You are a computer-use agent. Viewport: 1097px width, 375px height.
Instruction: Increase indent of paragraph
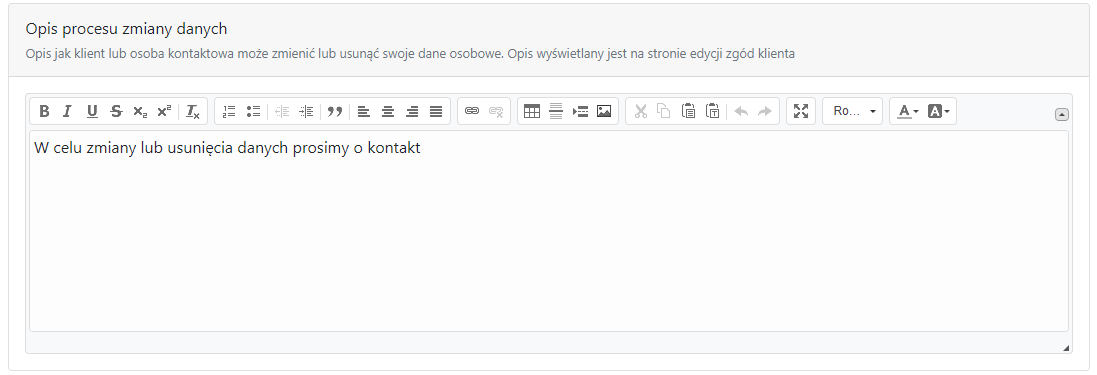click(306, 111)
